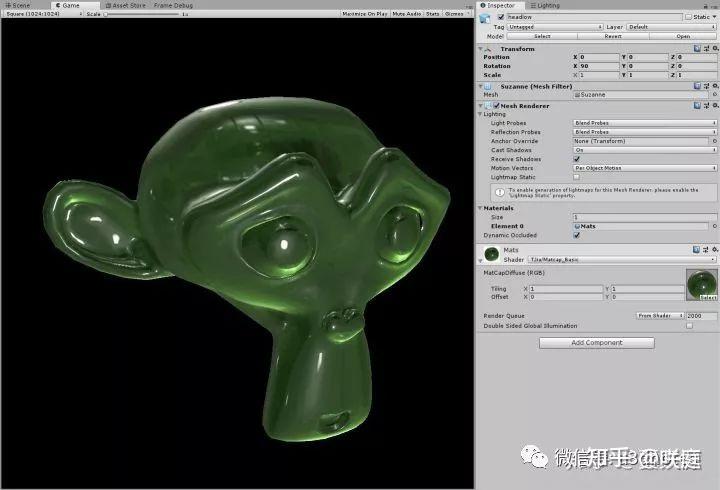The height and width of the screenshot is (490, 720).
Task: Click the Mesh field object picker circle
Action: (714, 95)
